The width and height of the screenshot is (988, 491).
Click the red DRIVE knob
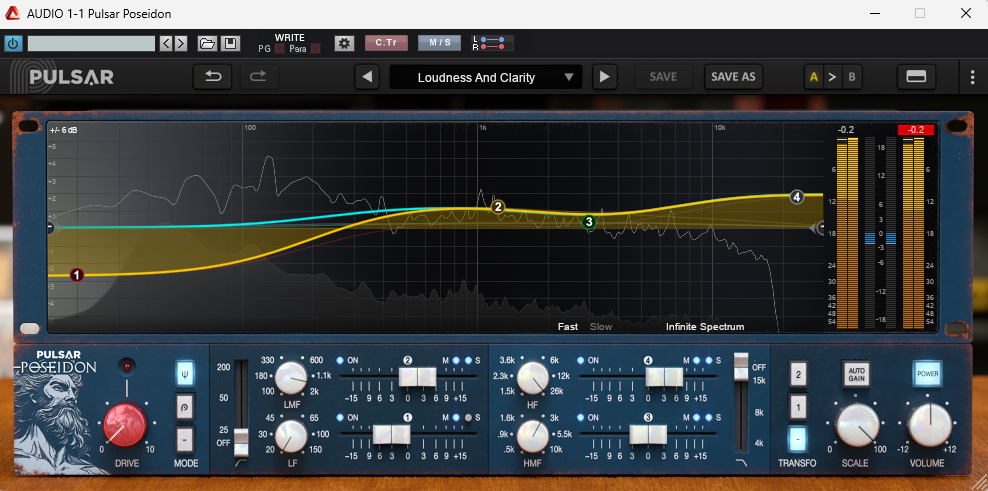point(125,424)
